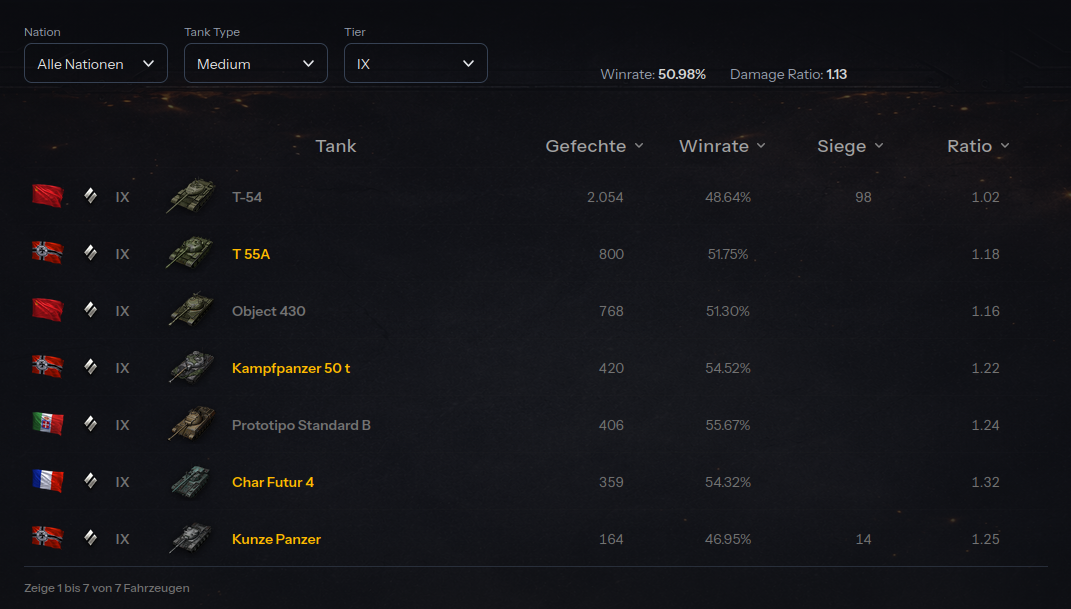Open the Nation dropdown showing Alle Nationen
Viewport: 1071px width, 609px height.
pyautogui.click(x=96, y=63)
